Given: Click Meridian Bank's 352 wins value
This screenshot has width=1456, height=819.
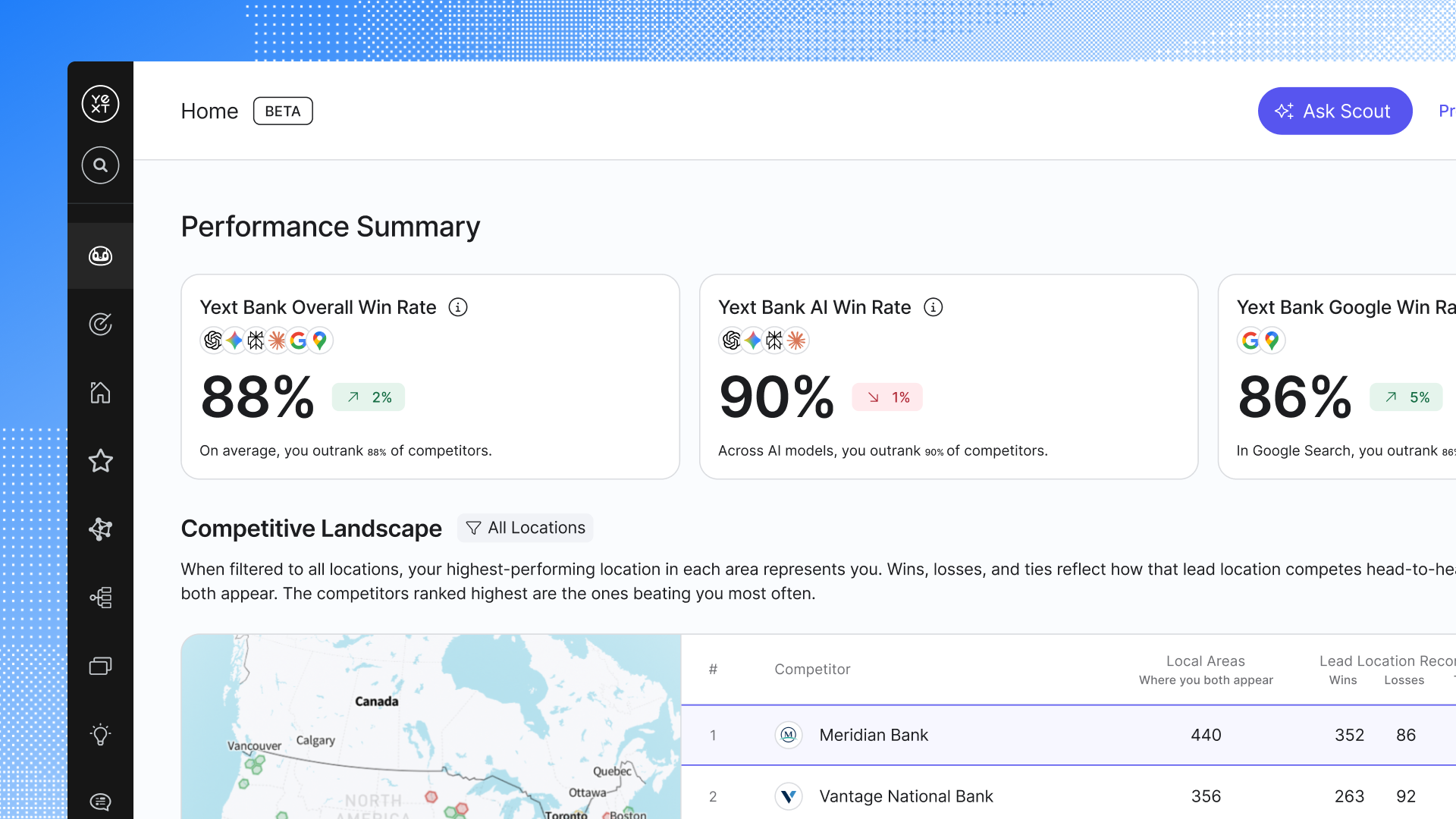Looking at the screenshot, I should pos(1349,735).
